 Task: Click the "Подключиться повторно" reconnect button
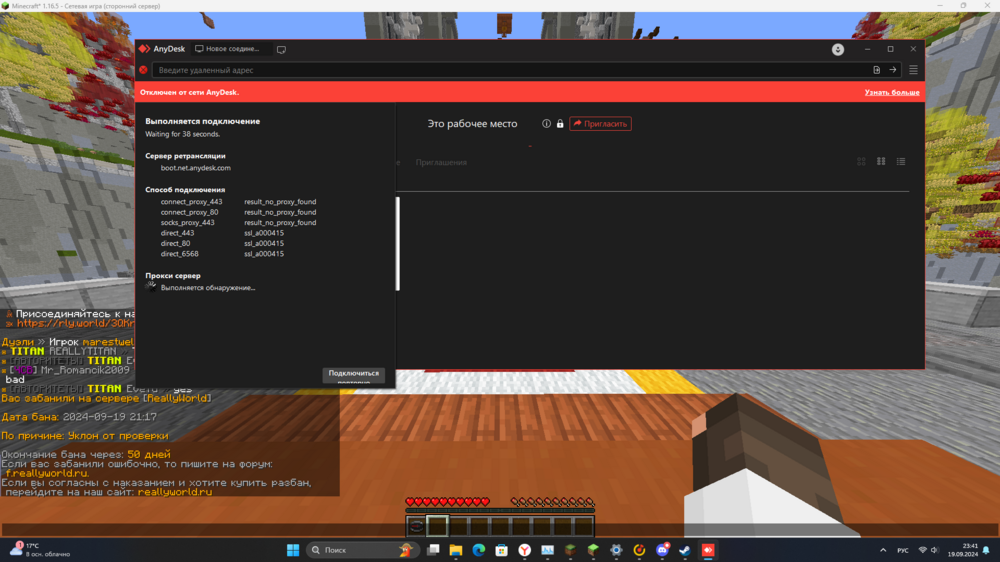coord(353,377)
